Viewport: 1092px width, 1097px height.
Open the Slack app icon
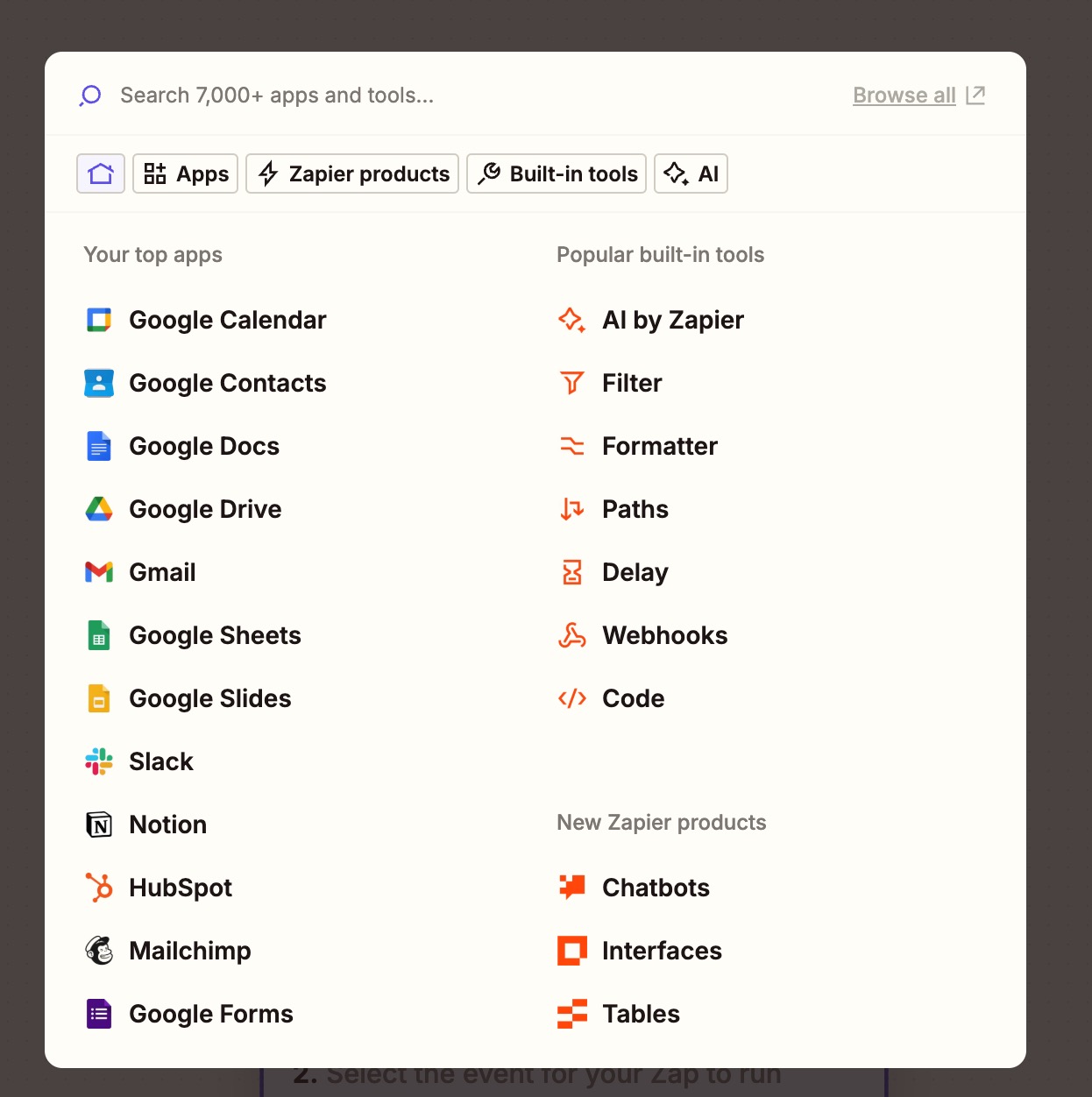[99, 761]
